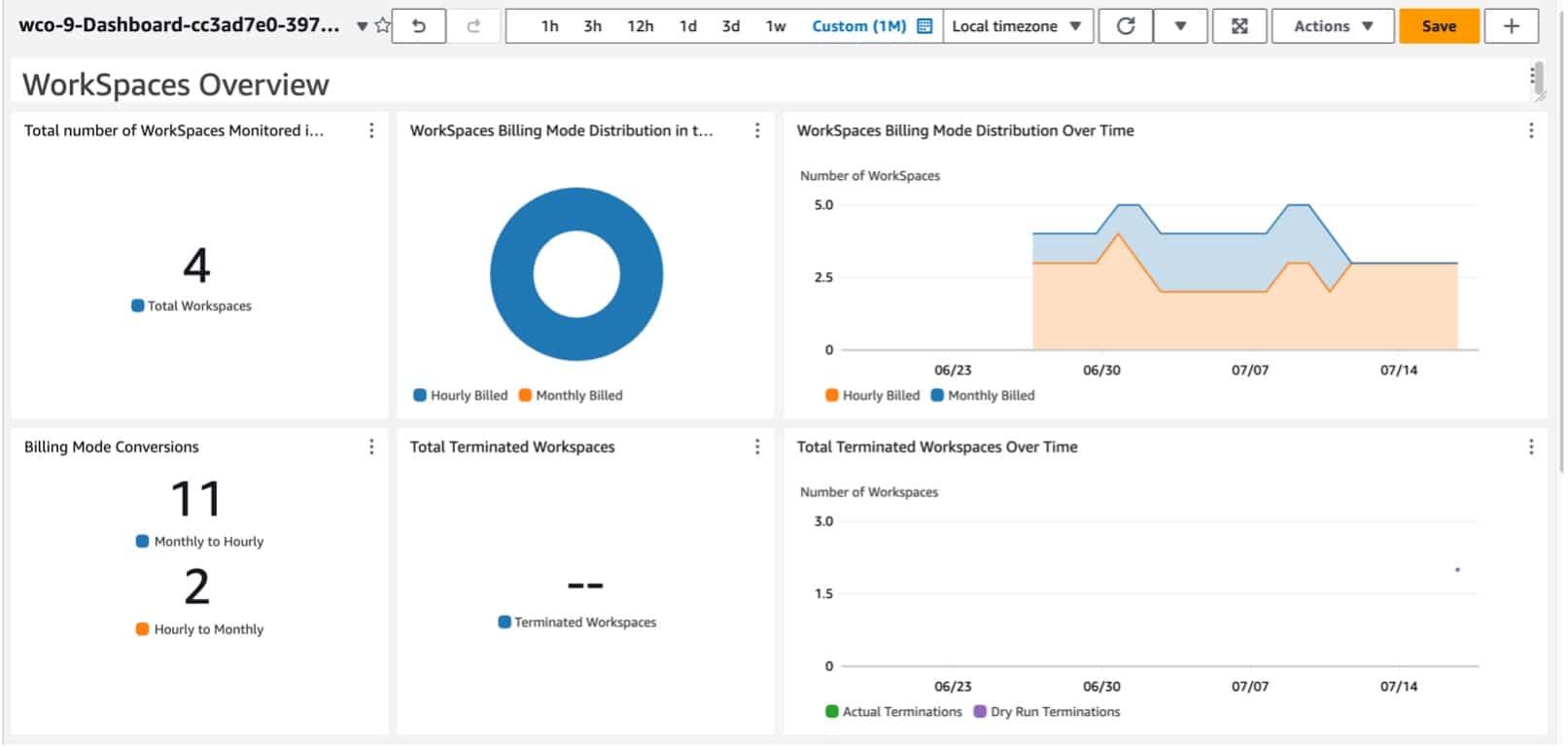Screen dimensions: 1568x749
Task: Open the WorkSpaces Overview widget options menu
Action: click(1532, 76)
